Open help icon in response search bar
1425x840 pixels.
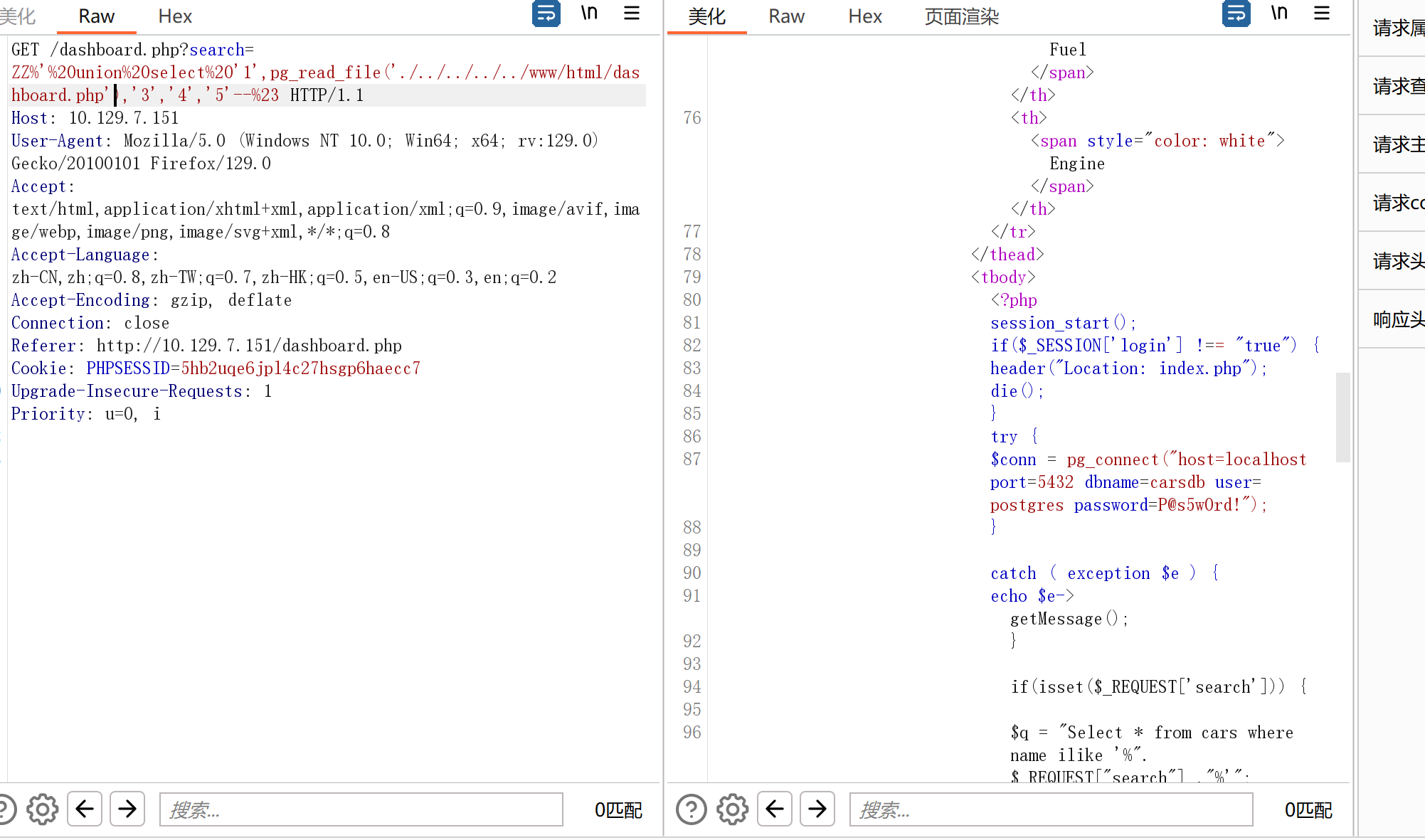point(691,809)
